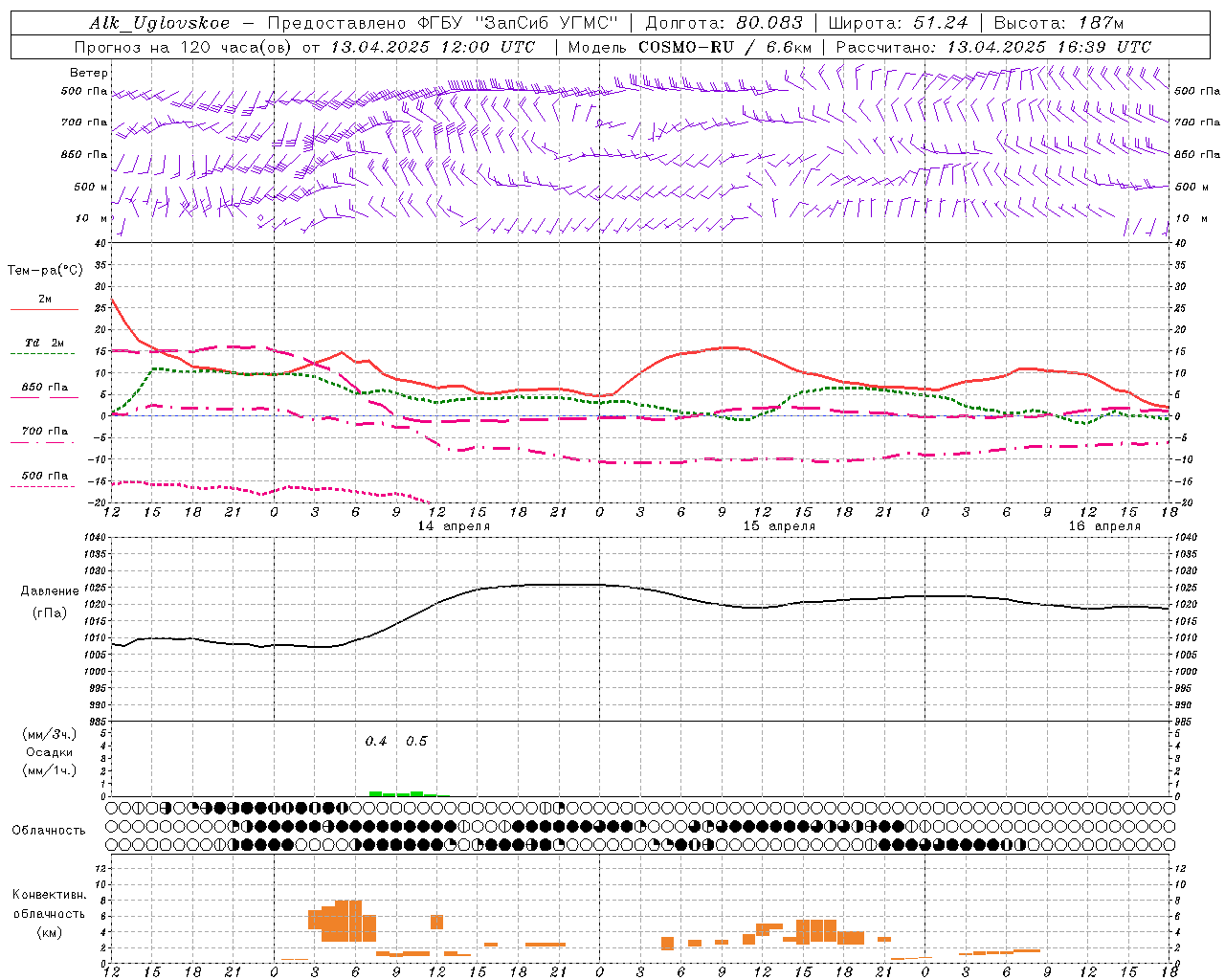Click the dashed Td 2м legend line
The image size is (1225, 980).
42,353
